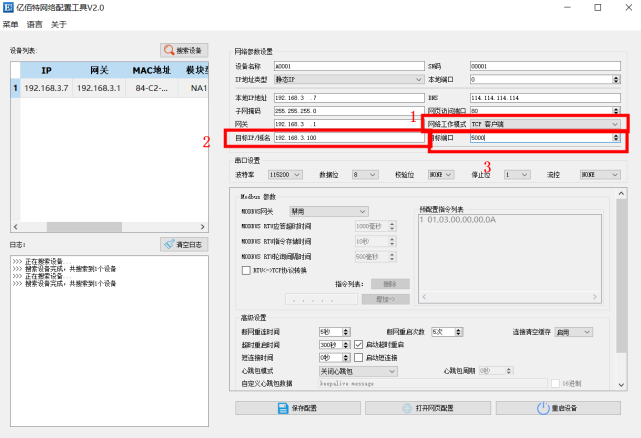Open network work mode dropdown TCP 客户端
Viewport: 641px width, 438px height.
[x=545, y=124]
